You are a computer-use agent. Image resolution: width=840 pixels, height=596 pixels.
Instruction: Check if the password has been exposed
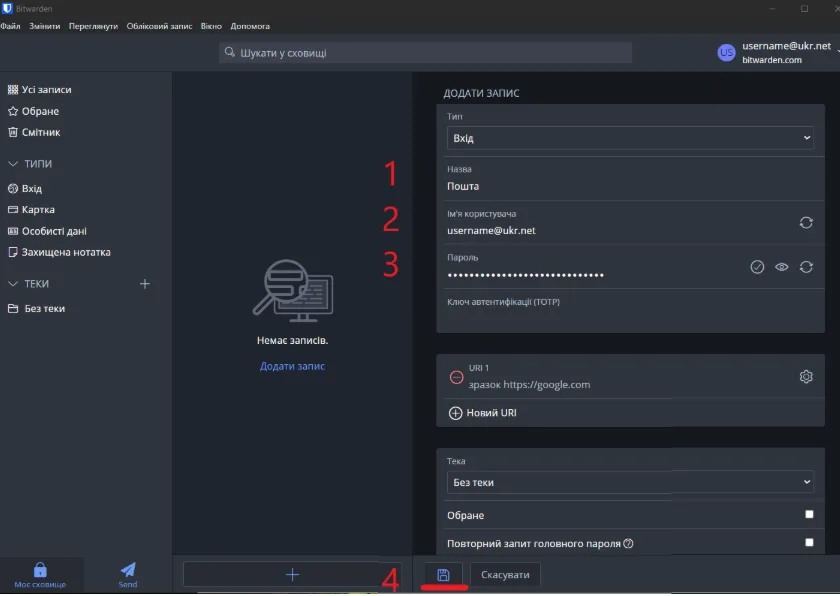point(757,267)
